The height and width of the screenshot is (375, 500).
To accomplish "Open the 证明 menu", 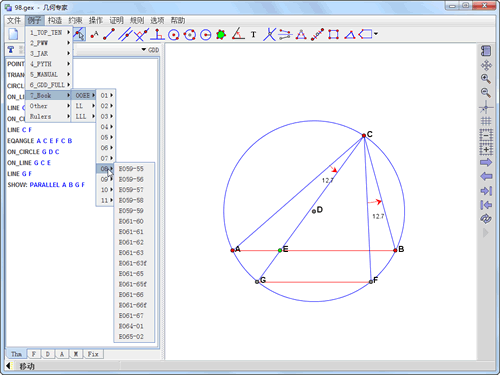I will coord(116,20).
